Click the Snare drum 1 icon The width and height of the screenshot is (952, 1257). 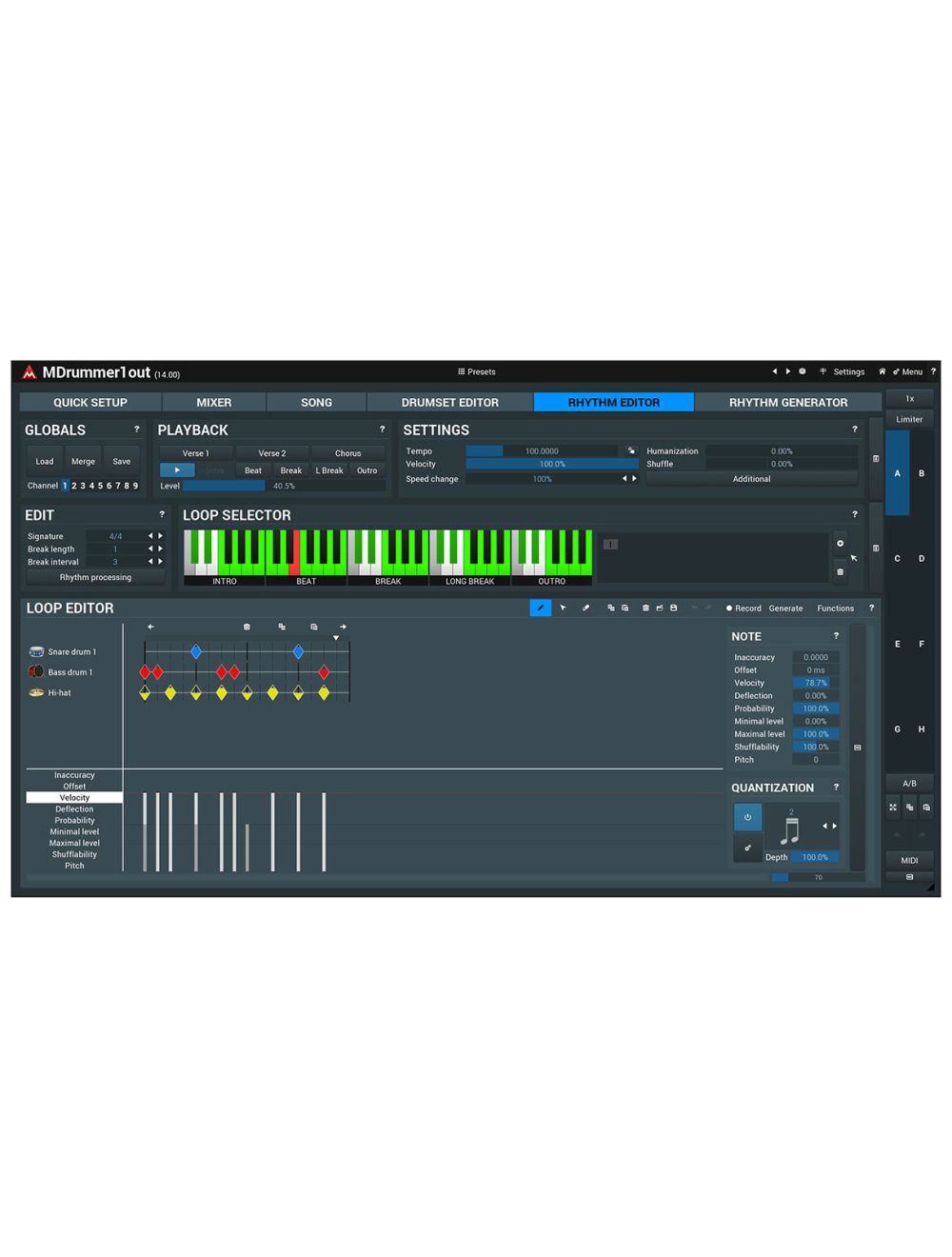[x=36, y=651]
